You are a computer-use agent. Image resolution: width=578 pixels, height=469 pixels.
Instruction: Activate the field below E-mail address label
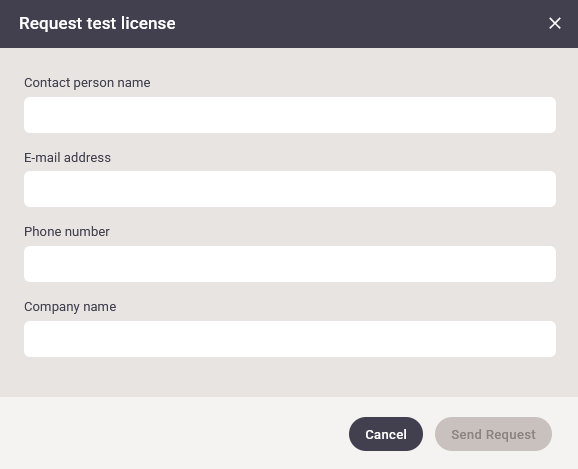(x=290, y=189)
